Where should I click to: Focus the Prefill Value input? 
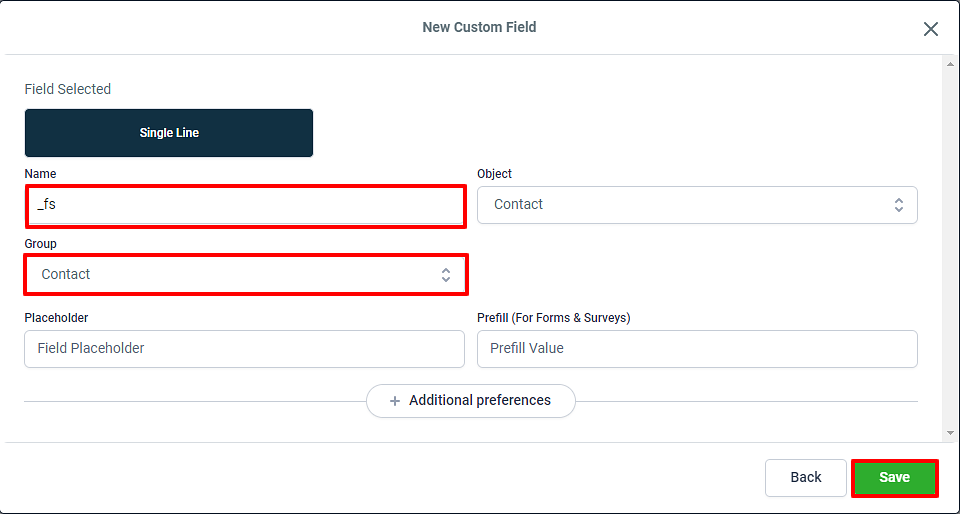click(x=697, y=349)
